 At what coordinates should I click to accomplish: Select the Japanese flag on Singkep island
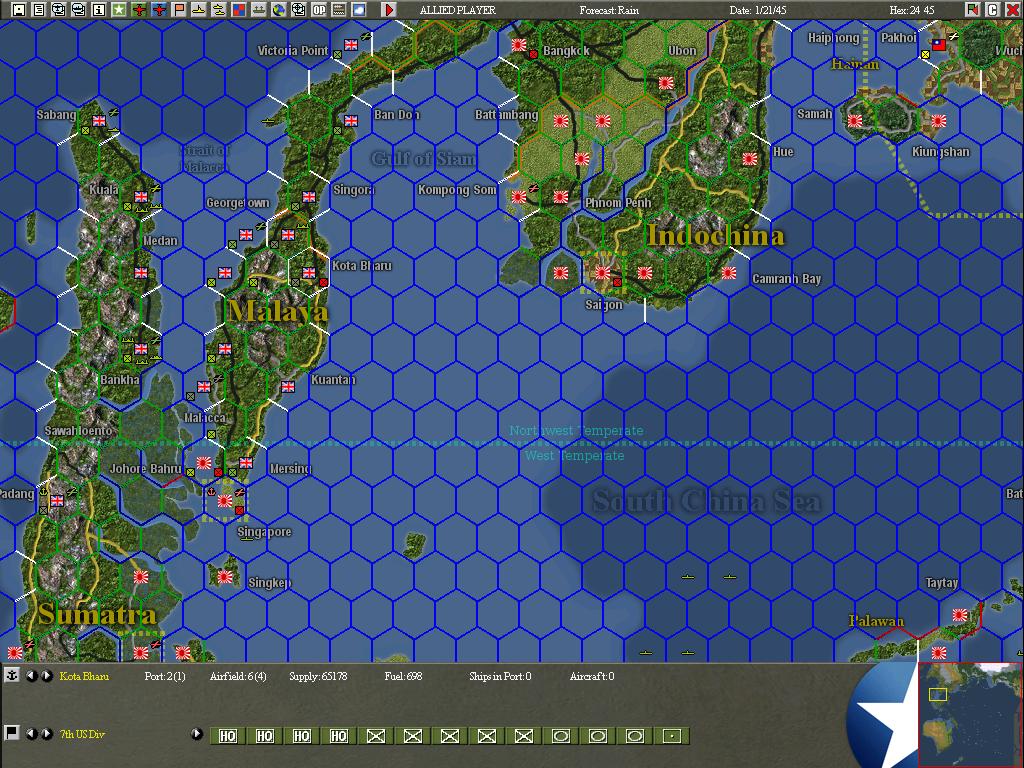point(225,577)
